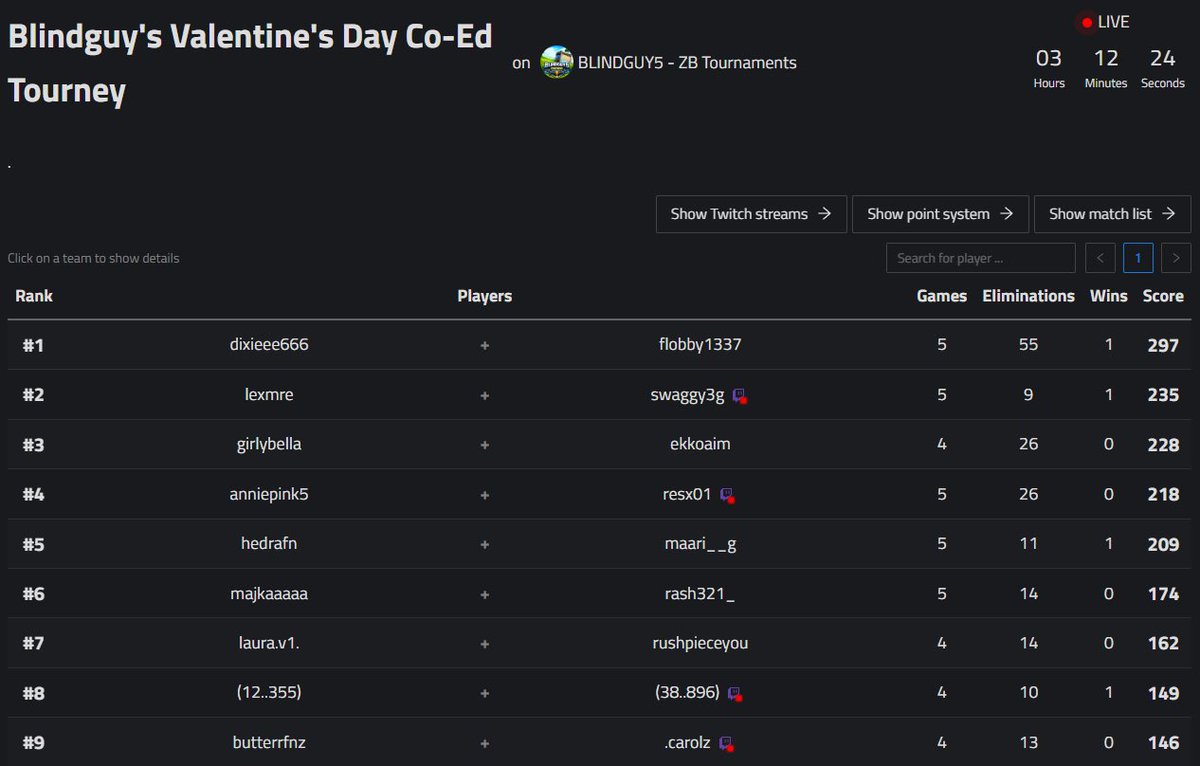
Task: Click the Twitch icon next to (38..896)
Action: (x=734, y=693)
